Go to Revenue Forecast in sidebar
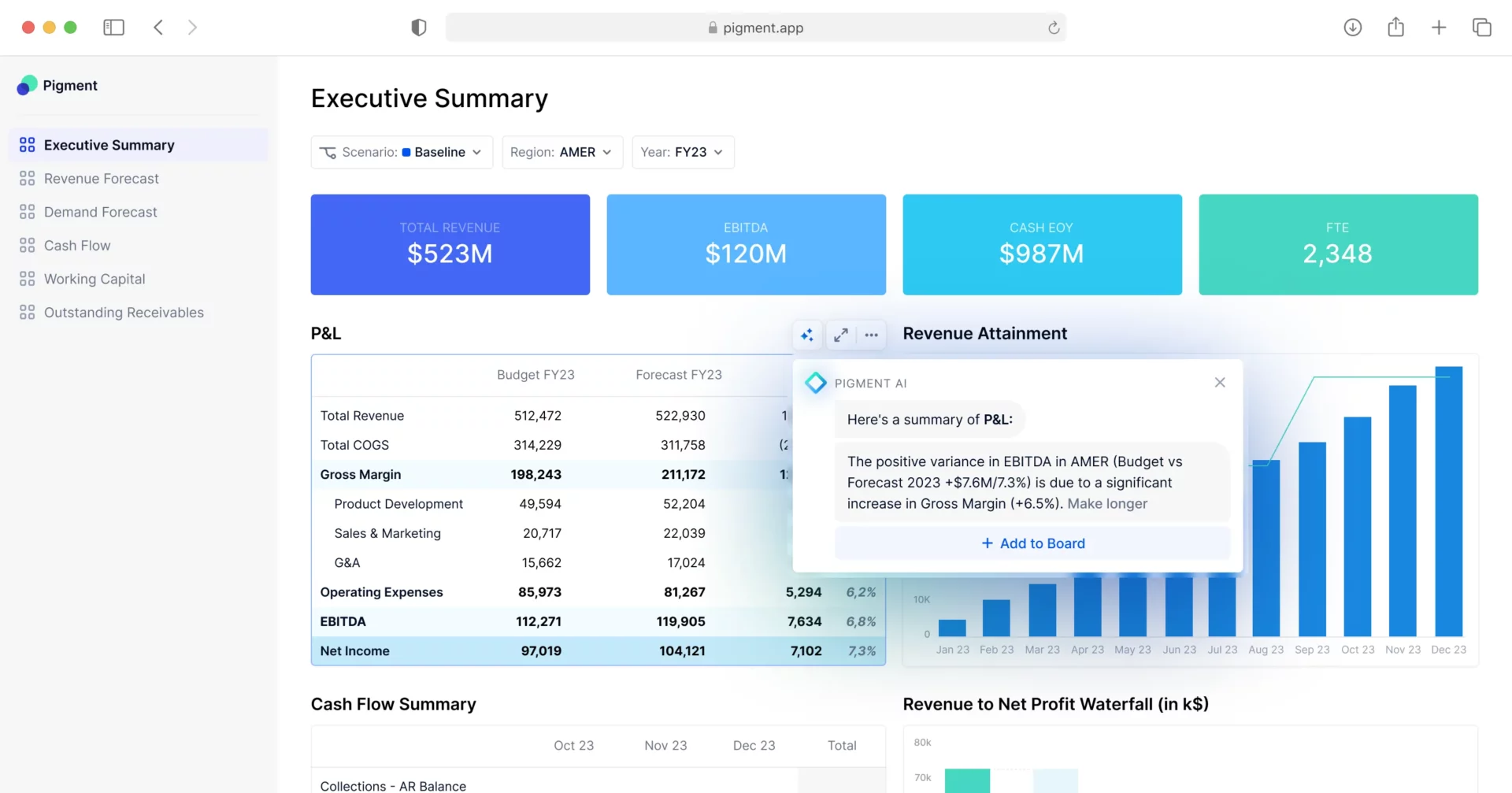Image resolution: width=1512 pixels, height=793 pixels. [102, 179]
